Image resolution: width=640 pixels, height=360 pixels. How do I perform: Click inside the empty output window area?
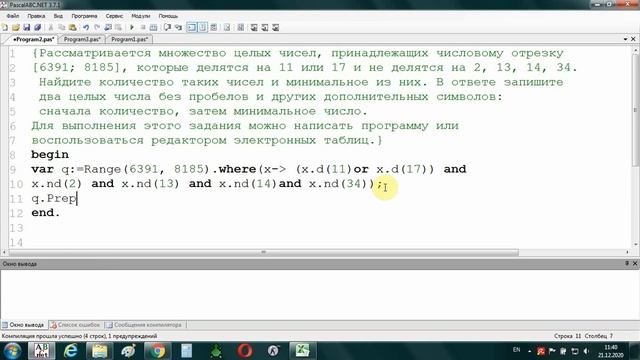click(x=320, y=294)
